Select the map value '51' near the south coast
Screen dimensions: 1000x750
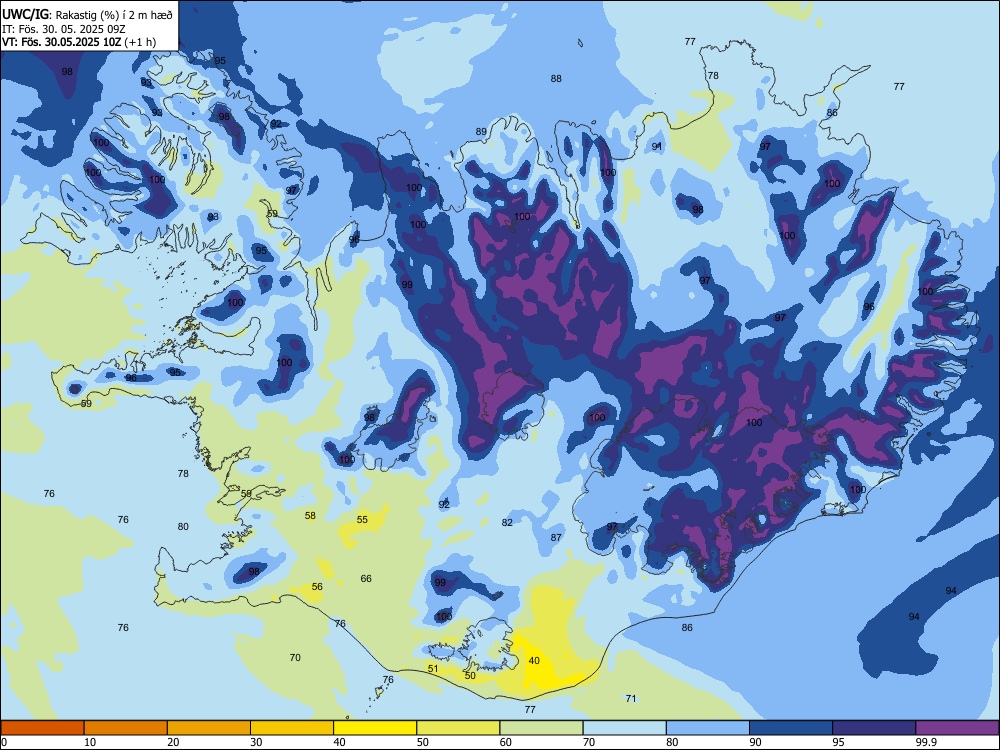pyautogui.click(x=433, y=668)
